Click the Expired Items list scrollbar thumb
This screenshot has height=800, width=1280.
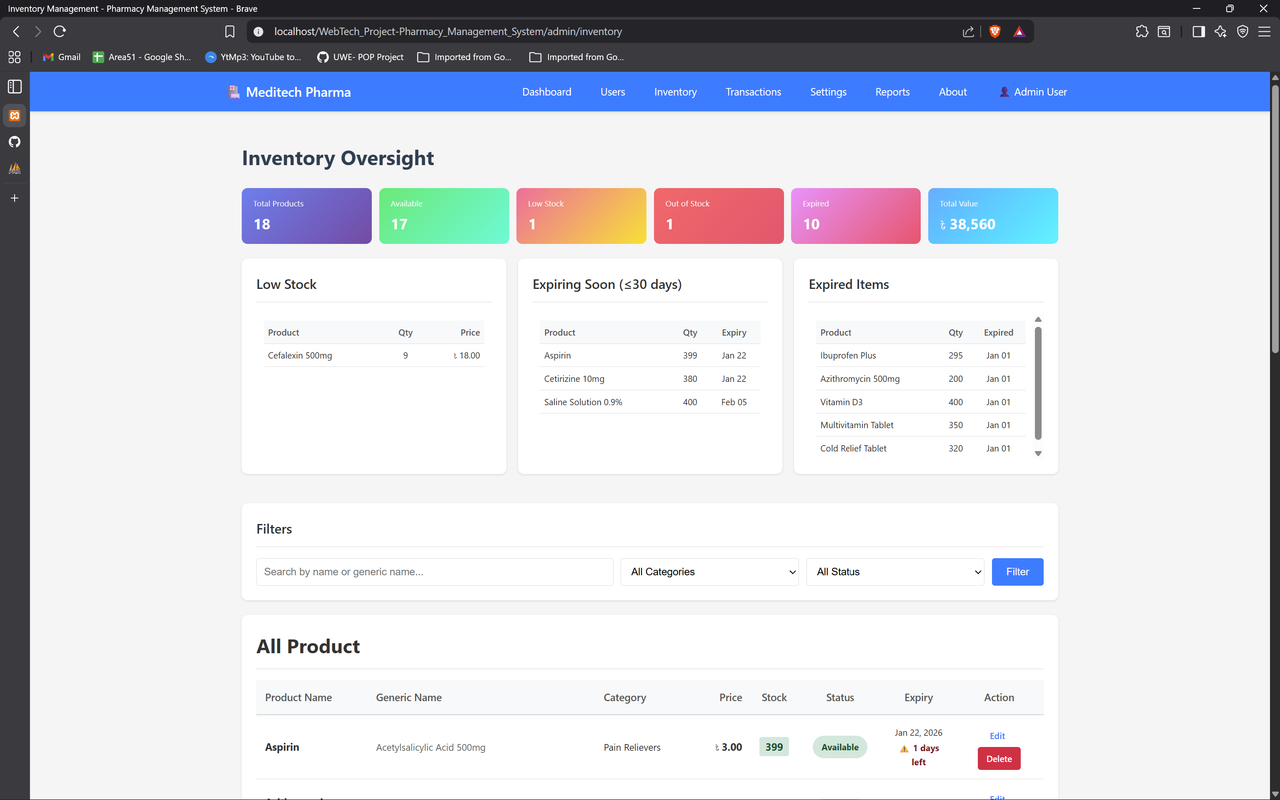(x=1038, y=383)
